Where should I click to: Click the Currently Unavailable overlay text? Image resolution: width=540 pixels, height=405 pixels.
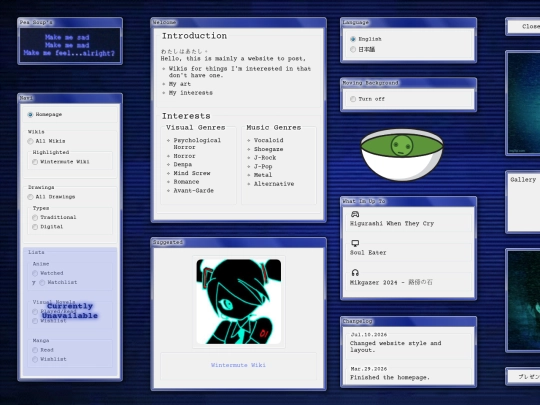click(70, 311)
